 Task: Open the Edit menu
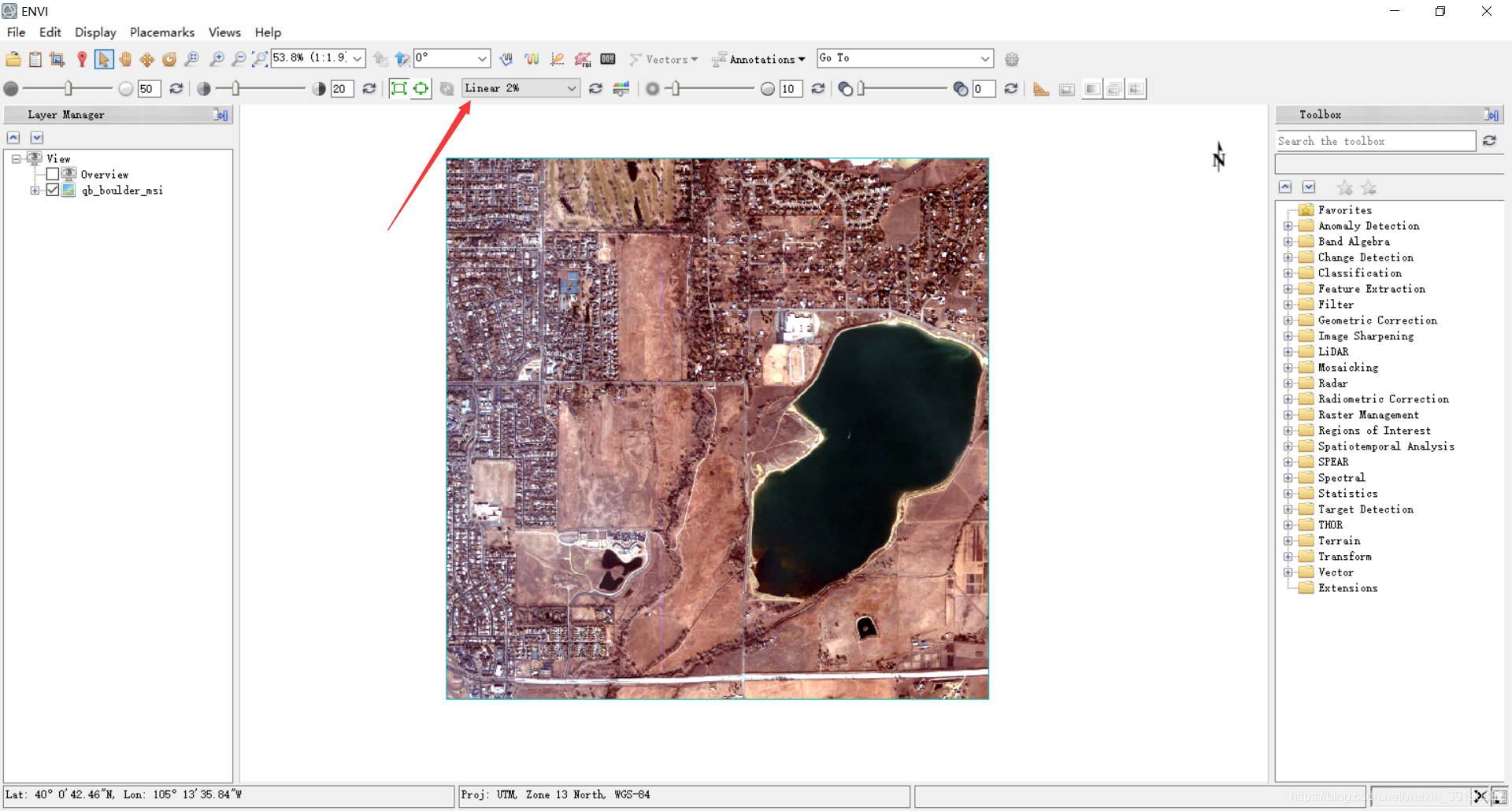point(50,32)
